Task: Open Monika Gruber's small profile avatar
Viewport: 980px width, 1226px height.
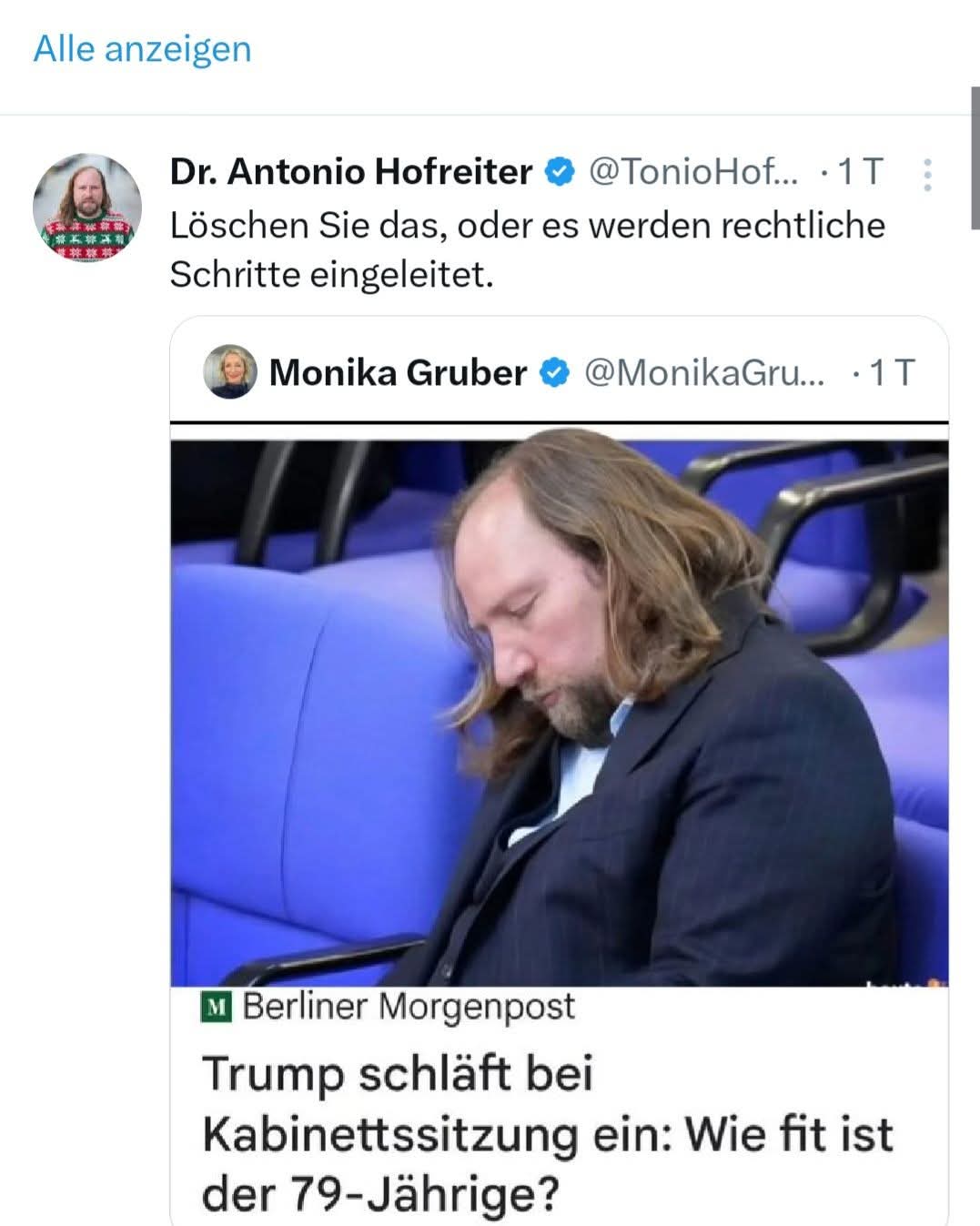Action: click(230, 372)
